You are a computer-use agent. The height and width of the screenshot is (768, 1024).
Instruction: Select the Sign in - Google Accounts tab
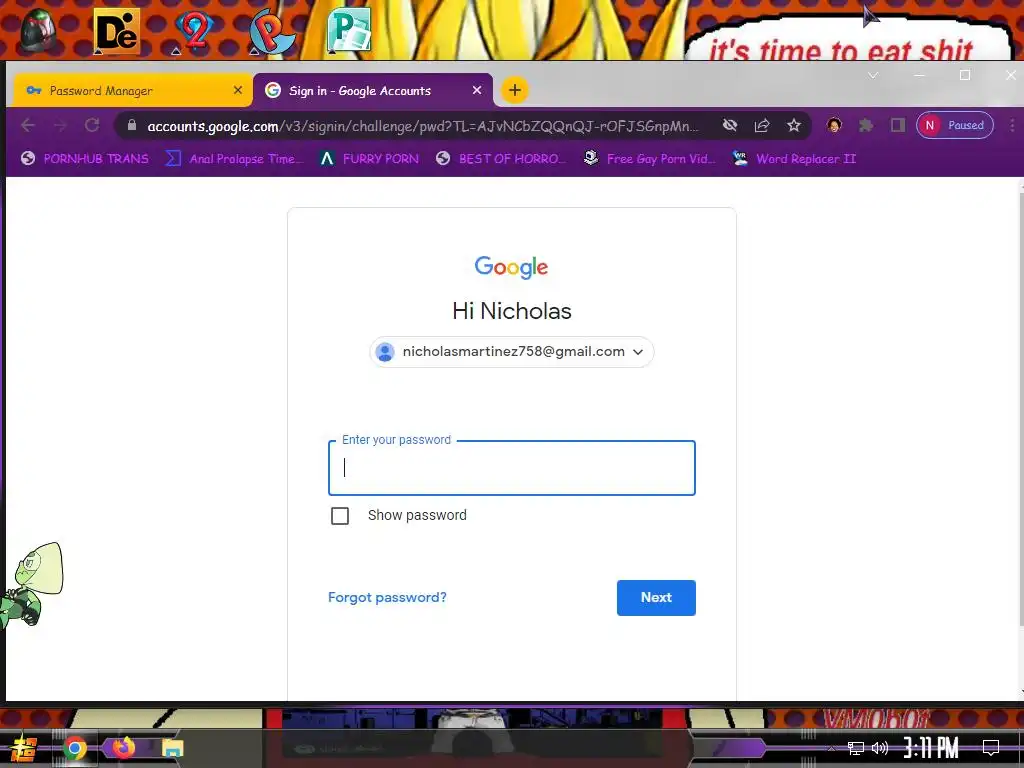372,90
